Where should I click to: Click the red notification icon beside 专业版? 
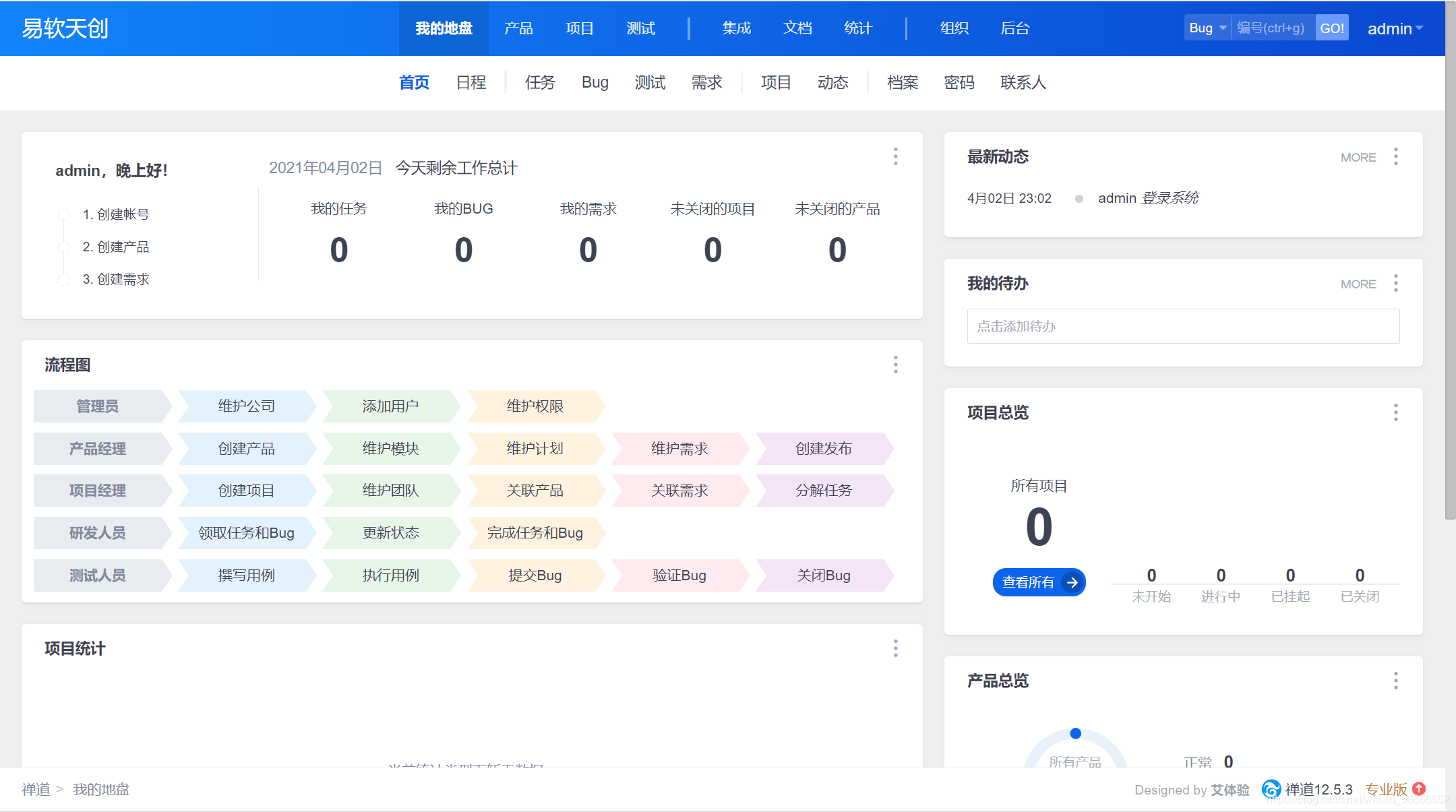tap(1420, 788)
